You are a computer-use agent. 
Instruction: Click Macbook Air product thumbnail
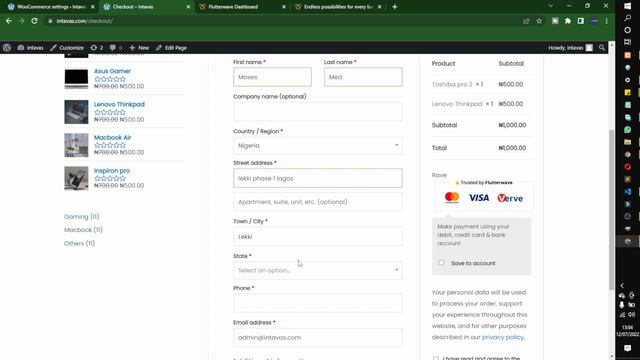point(76,145)
